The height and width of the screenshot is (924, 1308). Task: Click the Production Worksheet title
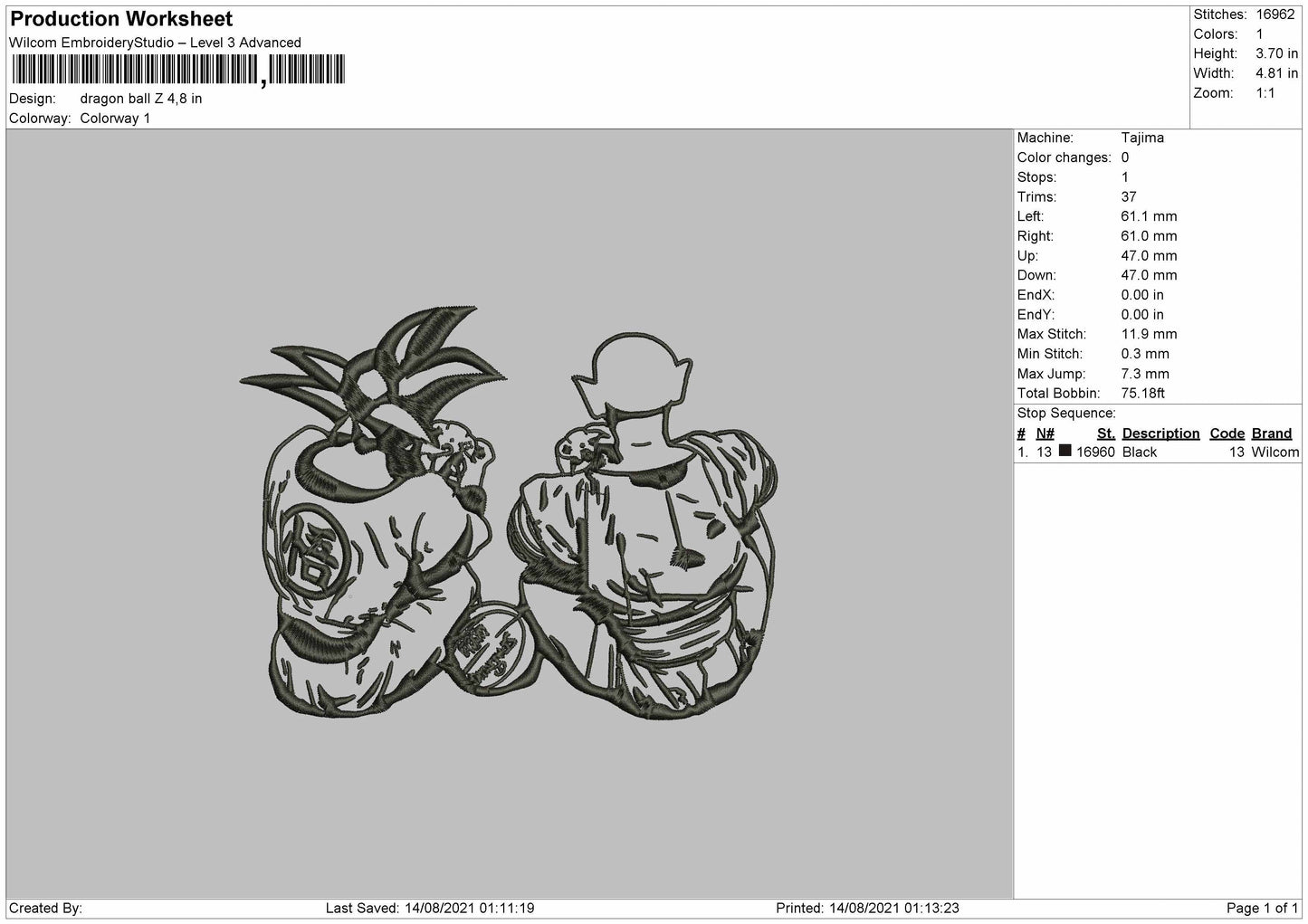(121, 19)
